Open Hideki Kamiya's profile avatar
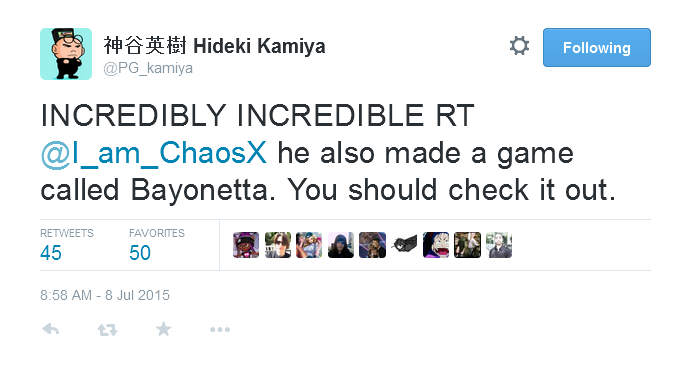The width and height of the screenshot is (690, 366). point(66,54)
